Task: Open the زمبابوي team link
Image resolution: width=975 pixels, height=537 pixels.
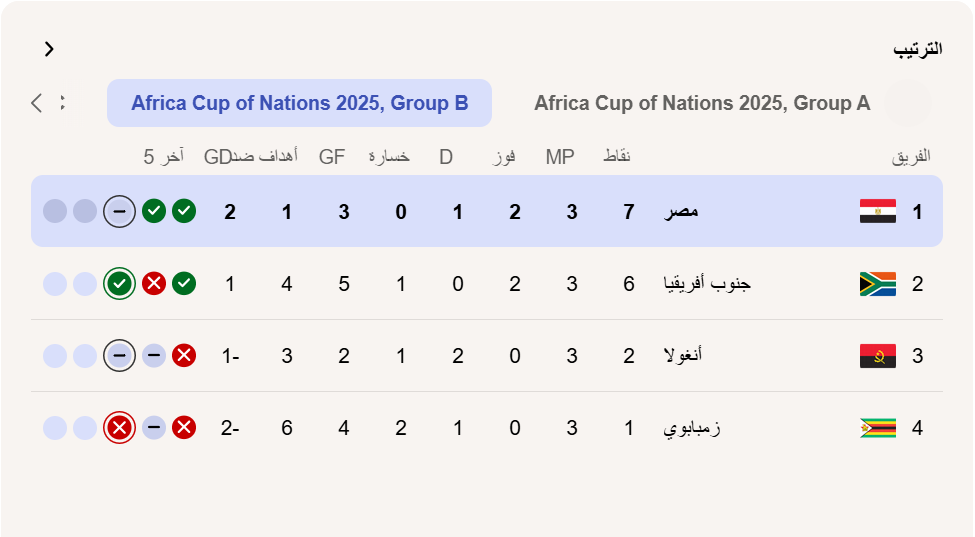Action: 692,428
